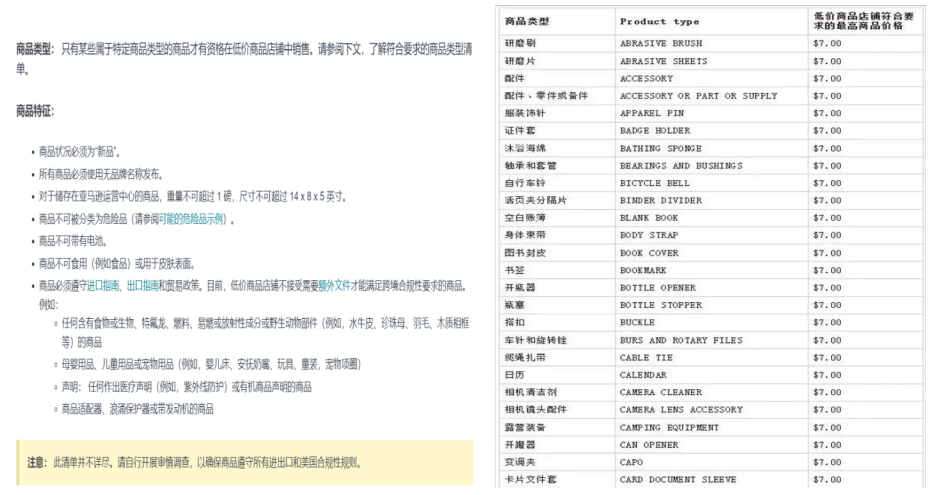Select the ABRASIVE SHEETS cell
This screenshot has width=929, height=495.
pos(712,61)
